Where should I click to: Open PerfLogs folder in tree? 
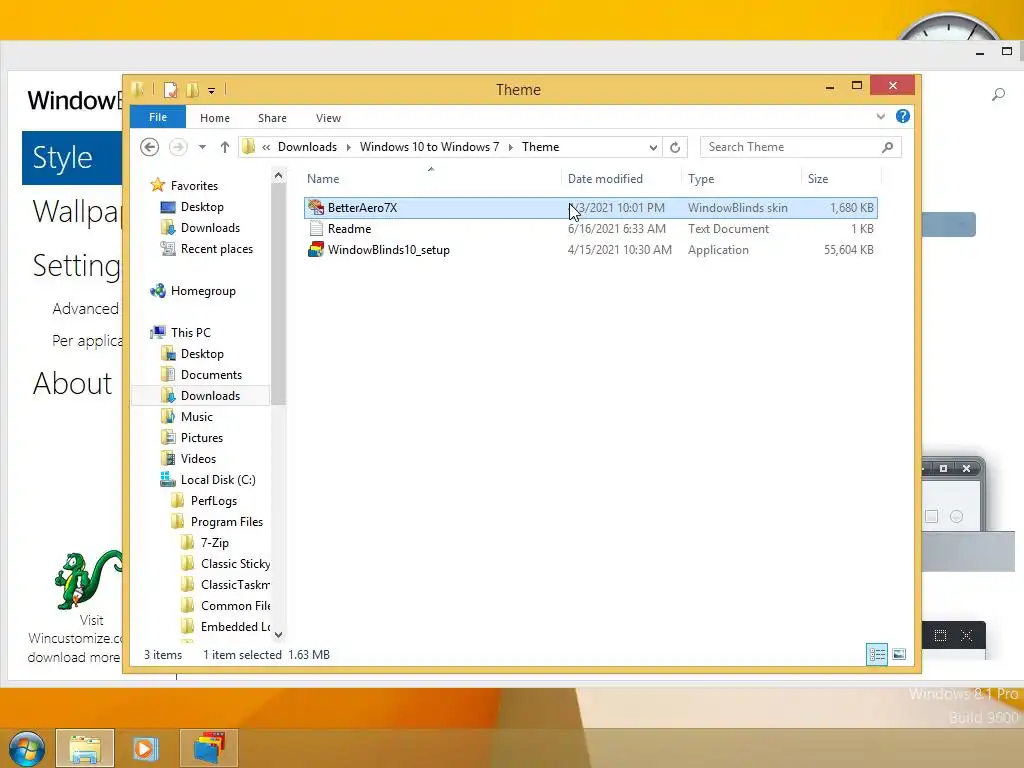coord(214,501)
